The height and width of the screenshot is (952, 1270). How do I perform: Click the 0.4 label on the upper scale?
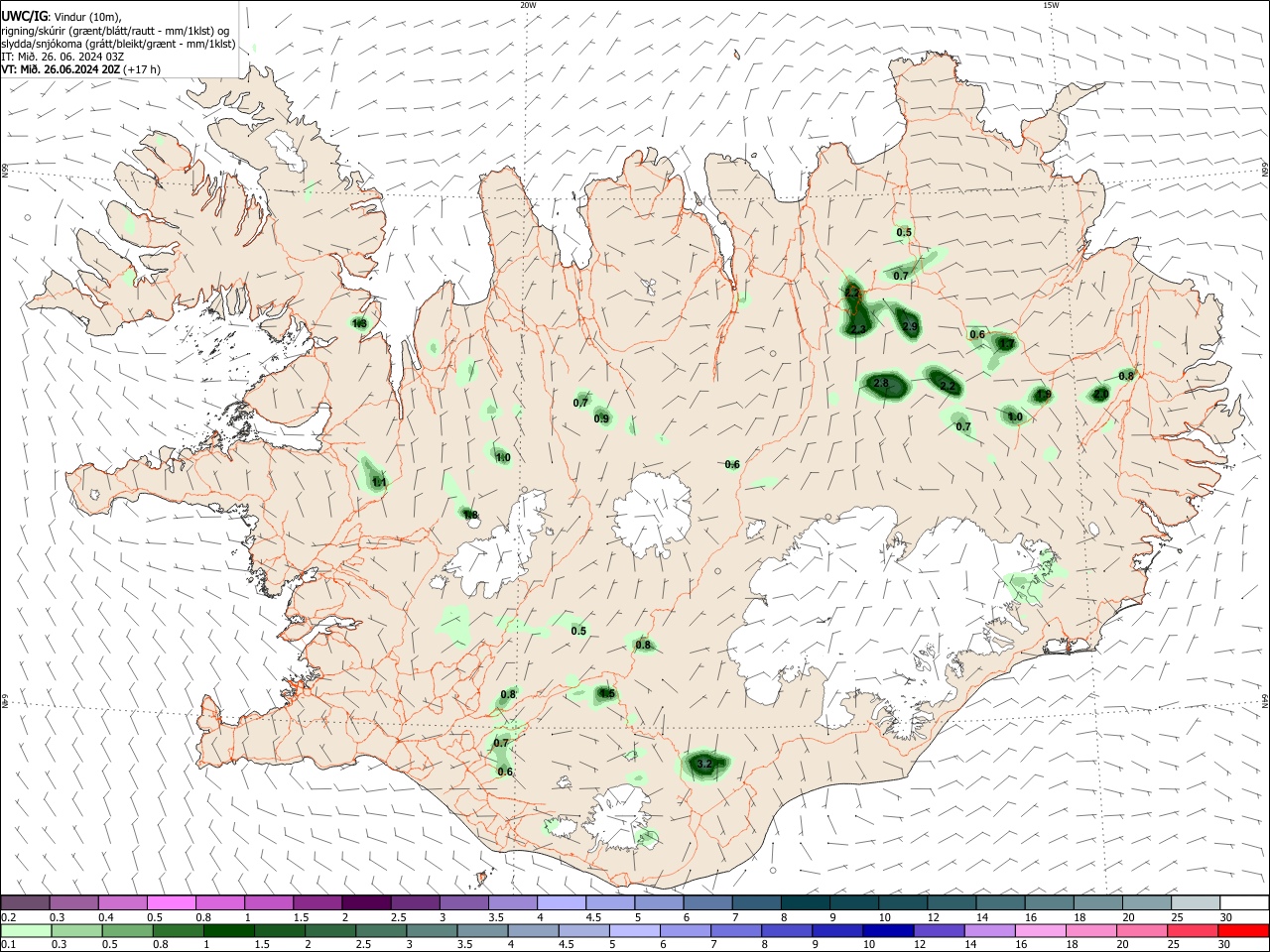106,918
